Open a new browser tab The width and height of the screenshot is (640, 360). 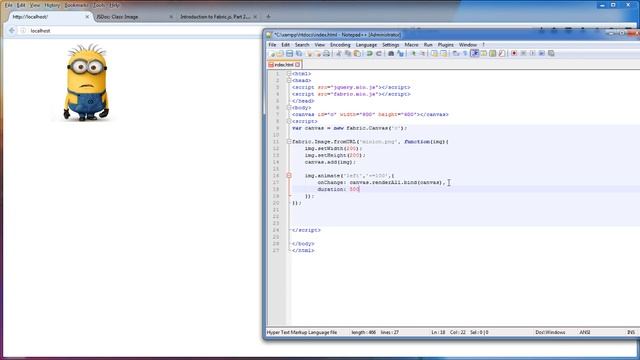coord(268,17)
